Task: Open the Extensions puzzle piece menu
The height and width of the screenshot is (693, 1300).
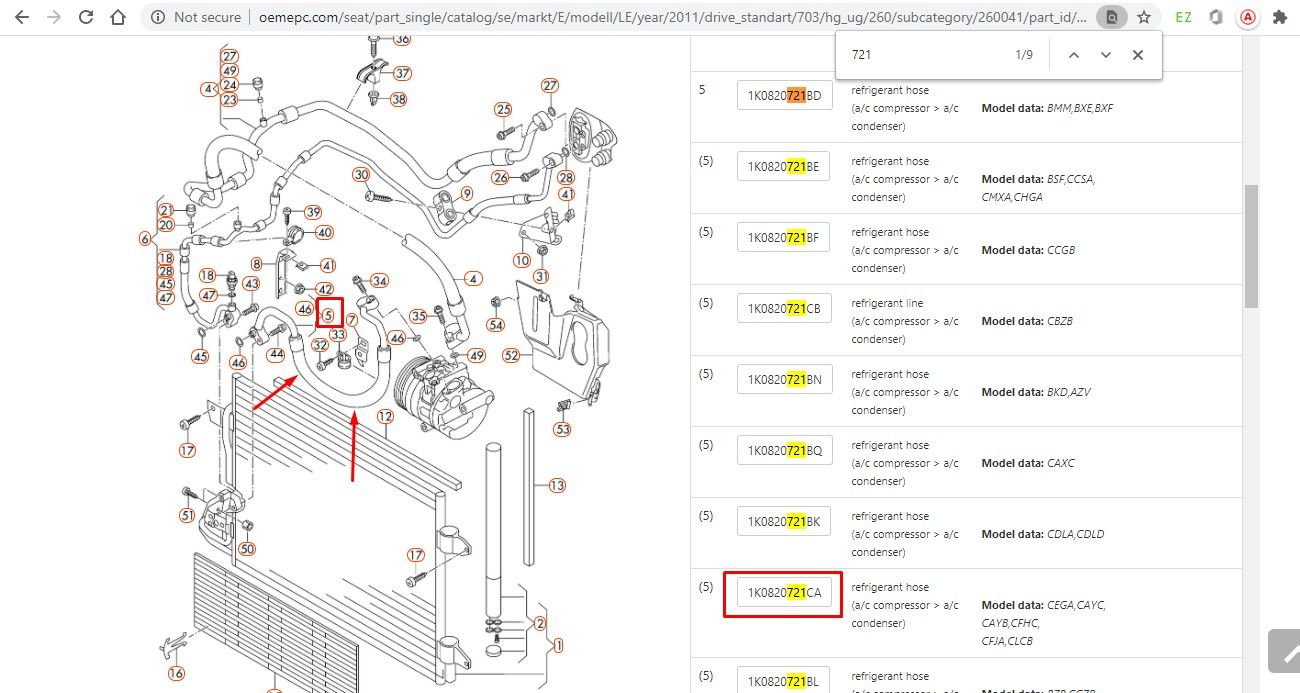Action: click(1280, 17)
